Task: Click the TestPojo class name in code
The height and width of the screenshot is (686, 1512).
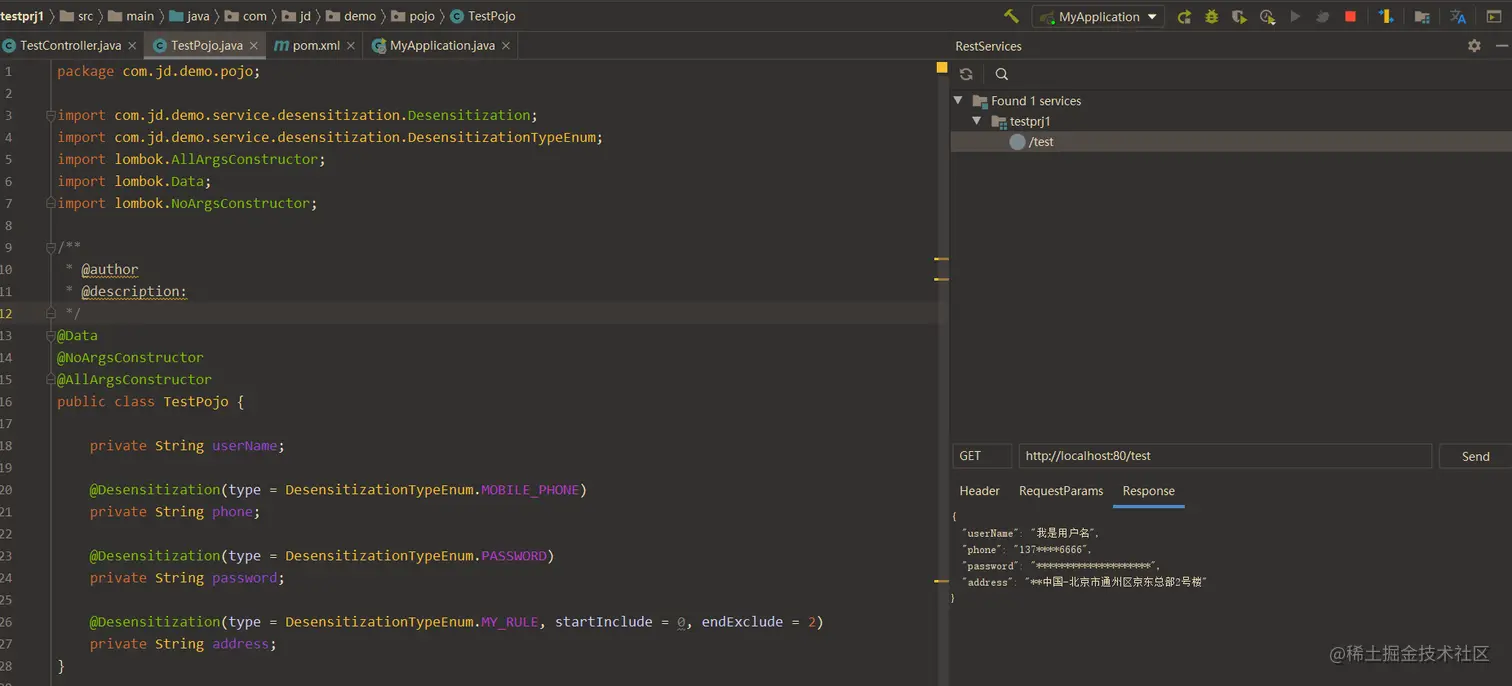Action: (x=196, y=402)
